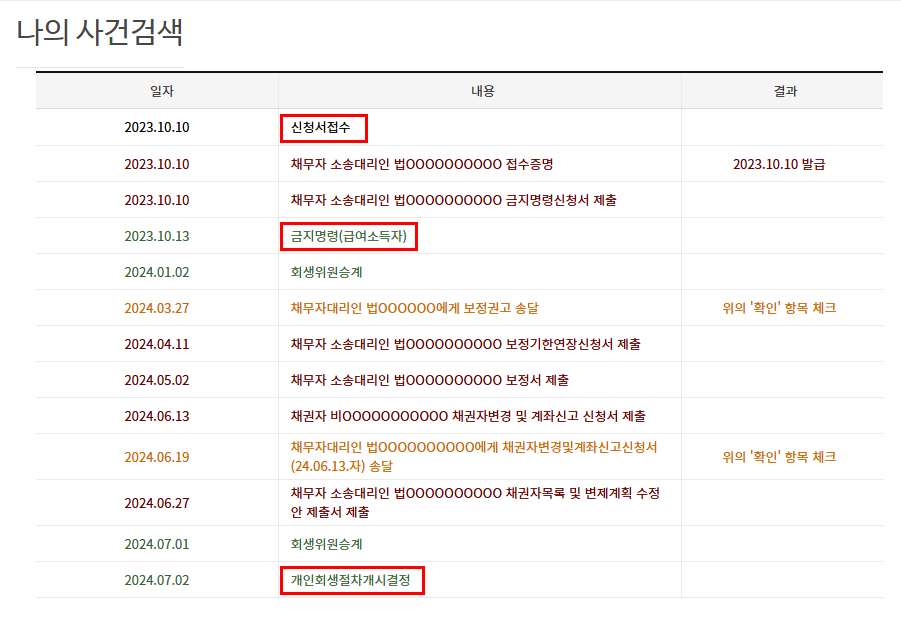901x621 pixels.
Task: Open the 접수증명 entry by 채무자 소송대리인
Action: 421,164
